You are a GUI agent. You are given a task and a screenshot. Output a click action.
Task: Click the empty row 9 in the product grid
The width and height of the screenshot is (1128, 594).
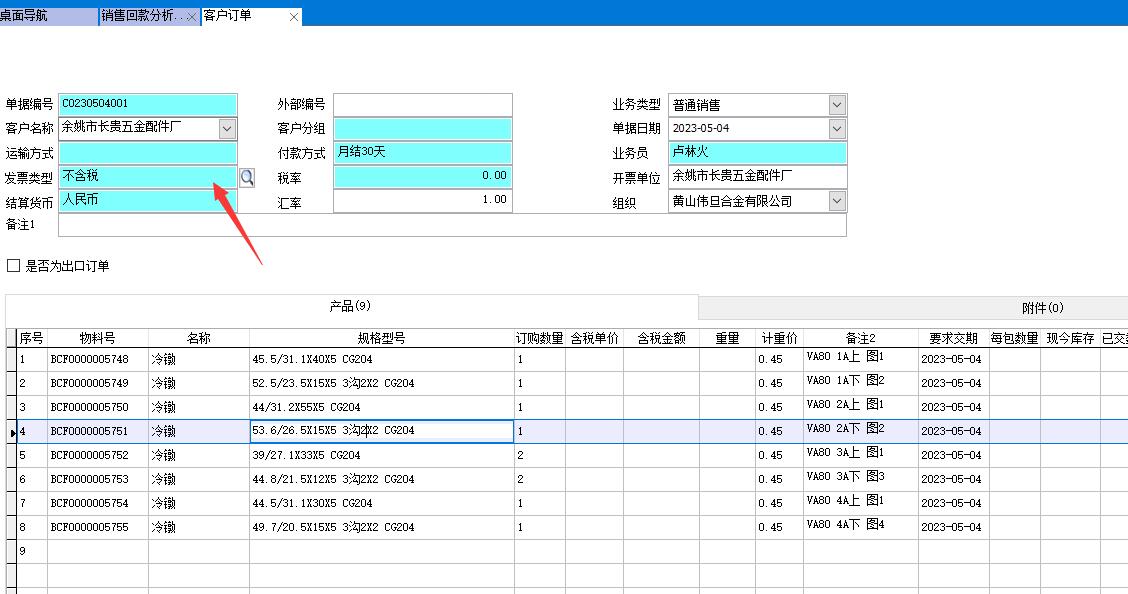[x=97, y=551]
